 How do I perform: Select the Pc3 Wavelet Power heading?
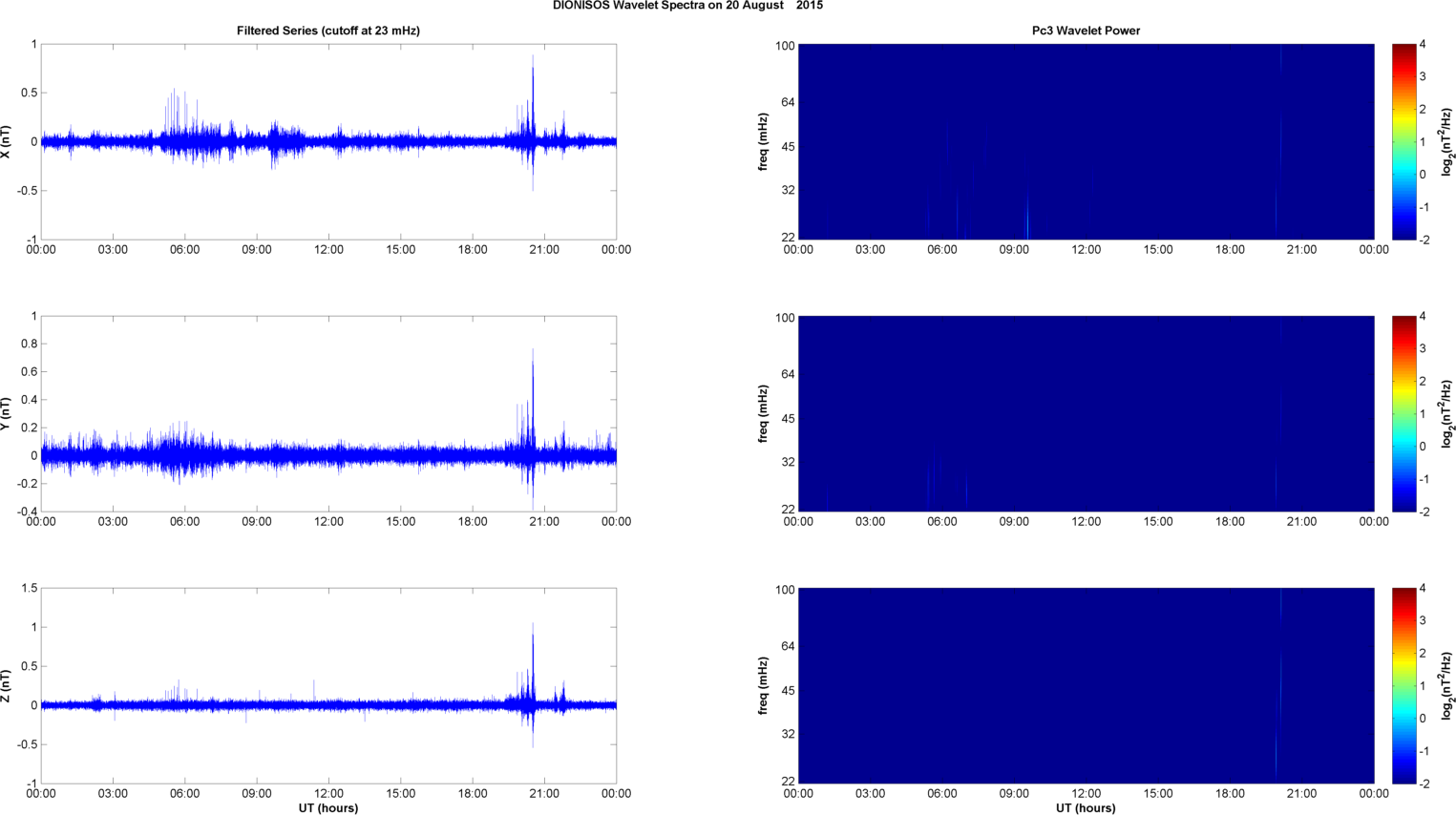coord(1086,31)
